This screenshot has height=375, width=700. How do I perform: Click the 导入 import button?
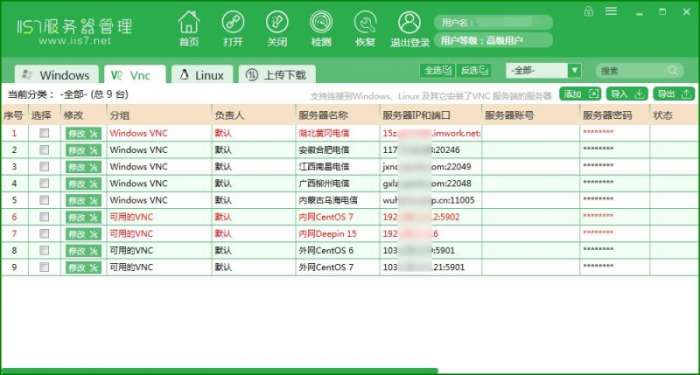[x=627, y=94]
